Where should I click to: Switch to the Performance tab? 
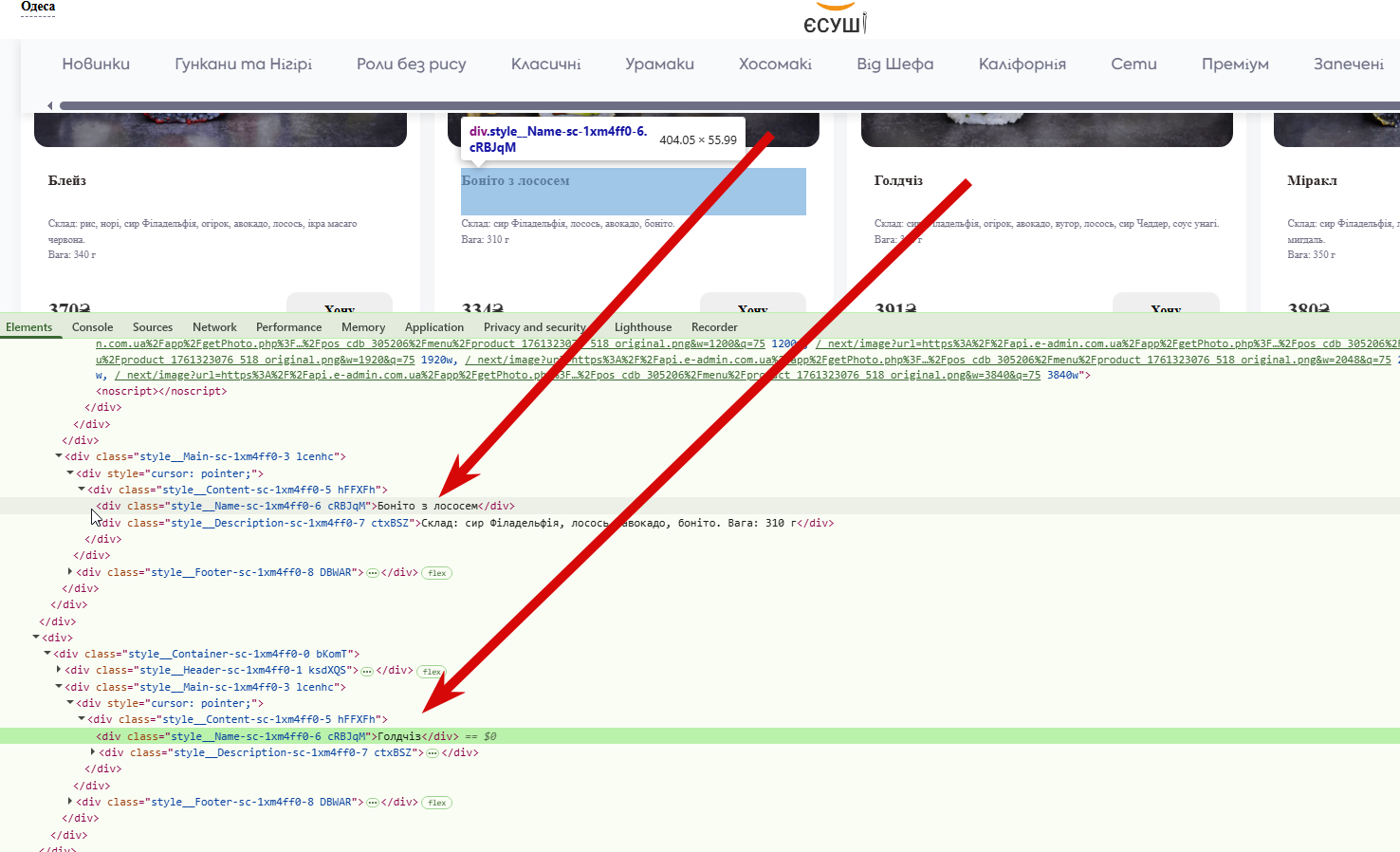[x=289, y=327]
